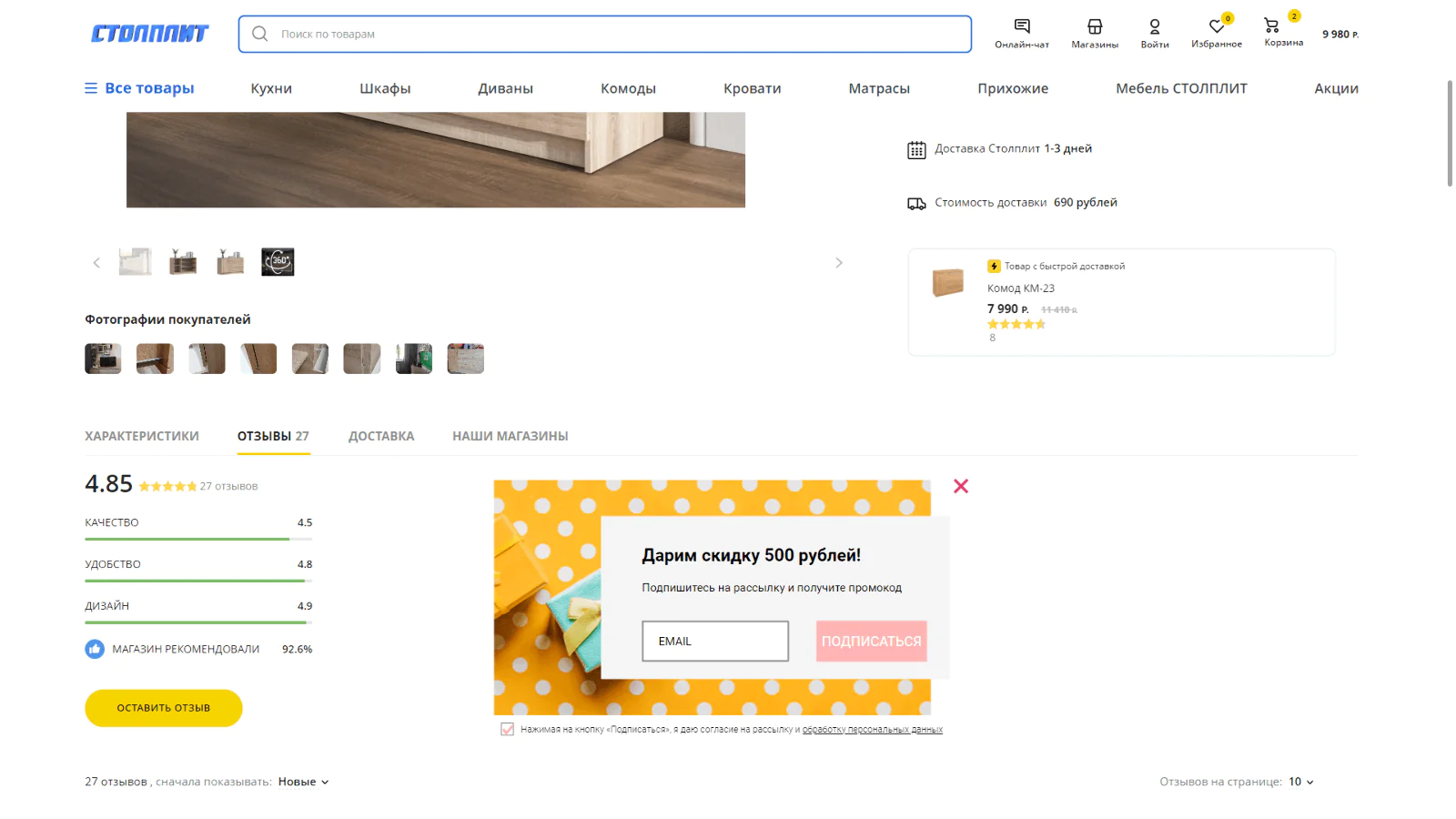
Task: Switch to the ДОСТАВКА tab
Action: click(x=381, y=436)
